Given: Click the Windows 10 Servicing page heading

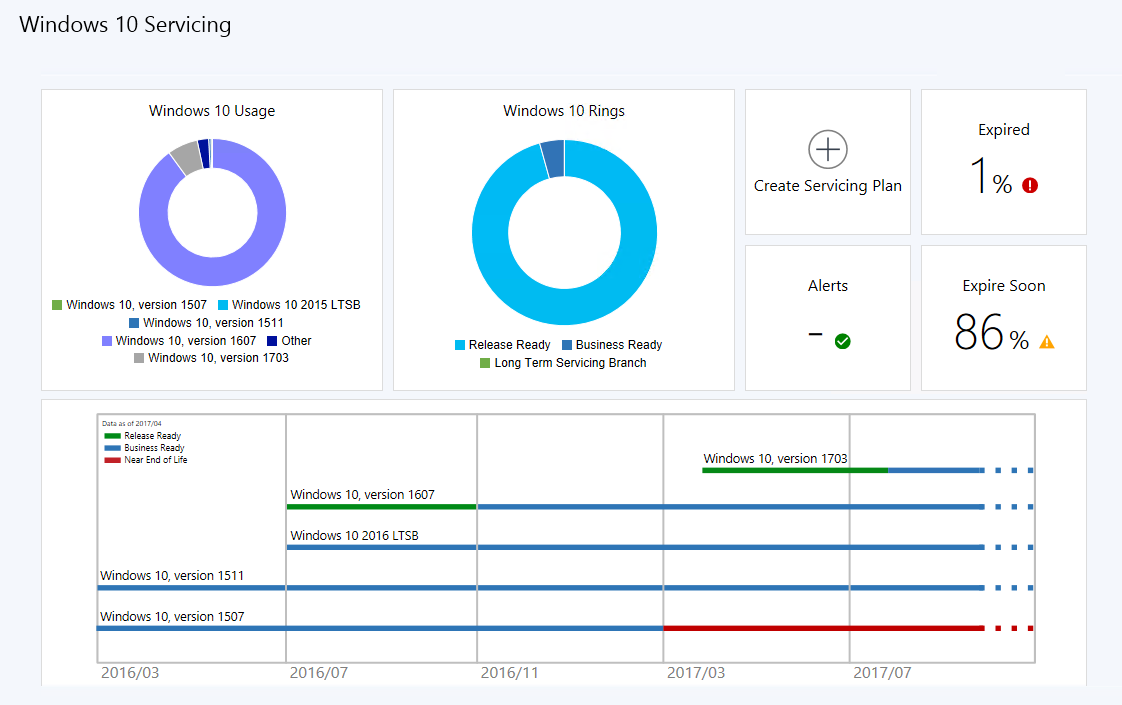Looking at the screenshot, I should pyautogui.click(x=125, y=24).
